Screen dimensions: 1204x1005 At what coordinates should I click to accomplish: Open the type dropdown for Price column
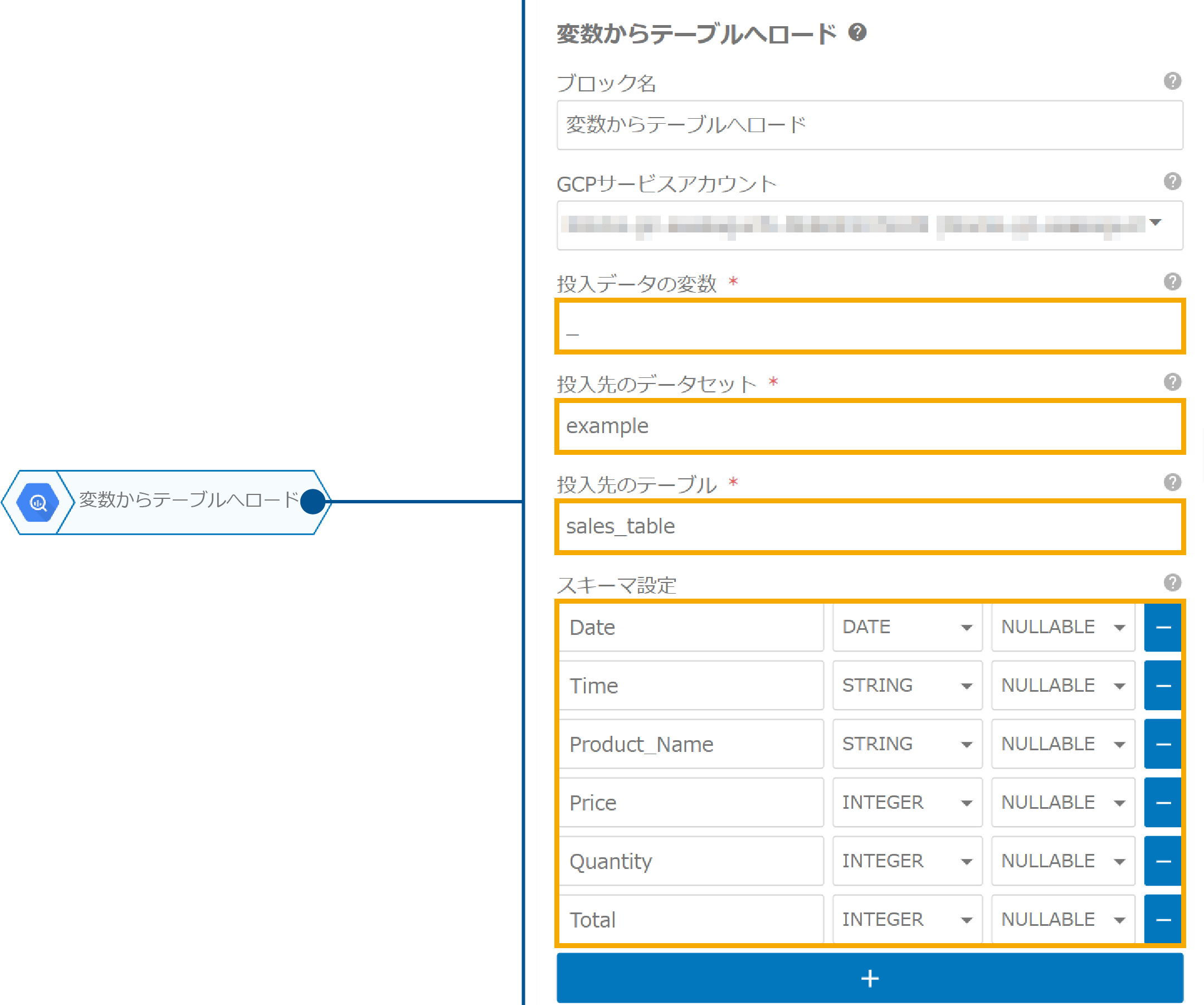tap(908, 803)
